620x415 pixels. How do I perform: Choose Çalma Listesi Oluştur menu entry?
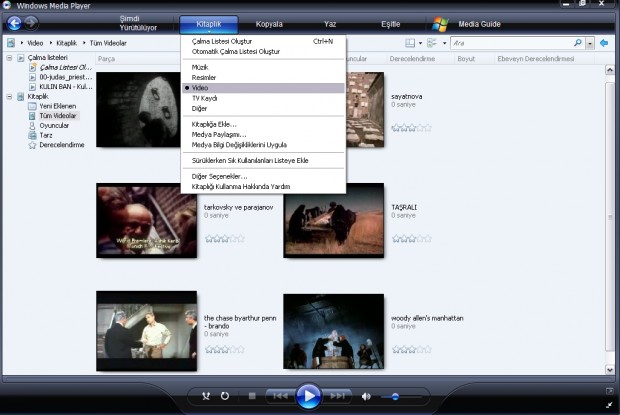click(x=263, y=41)
